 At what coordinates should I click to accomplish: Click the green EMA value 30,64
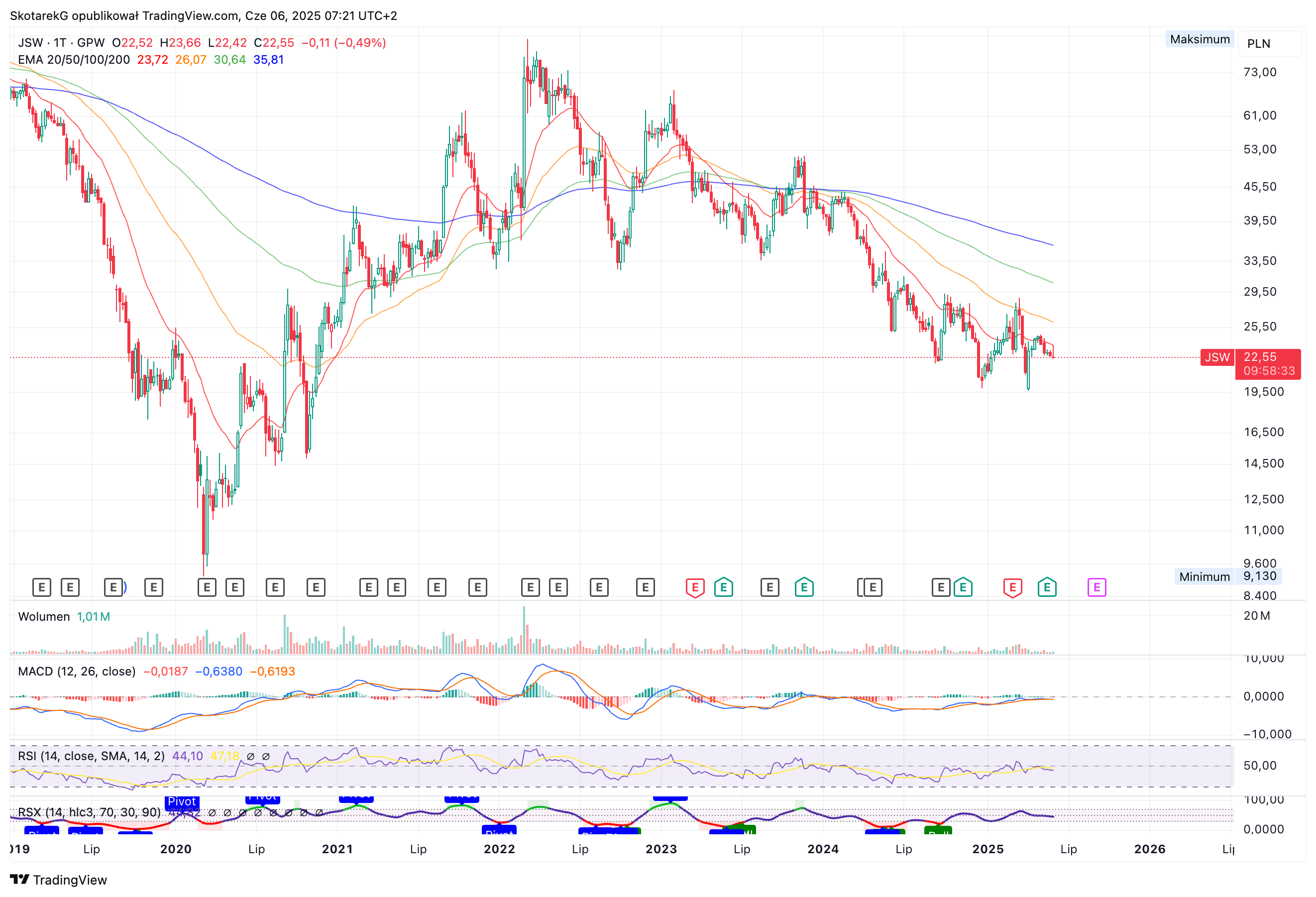point(229,59)
